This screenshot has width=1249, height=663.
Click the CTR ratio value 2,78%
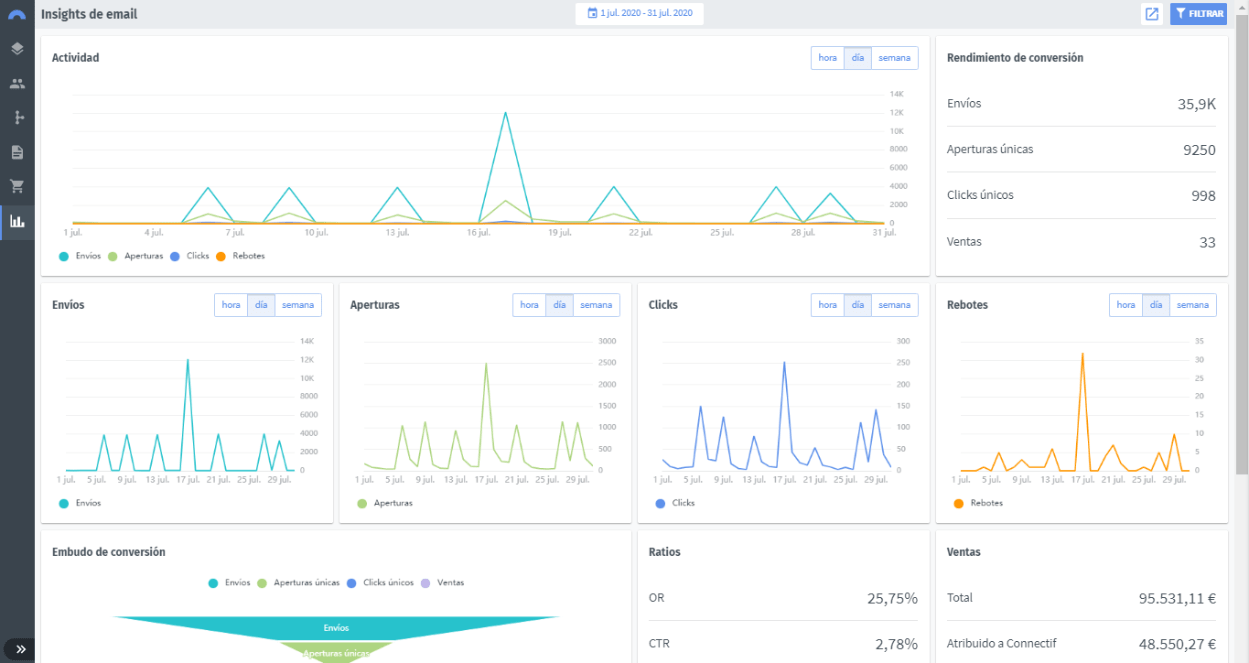point(896,644)
